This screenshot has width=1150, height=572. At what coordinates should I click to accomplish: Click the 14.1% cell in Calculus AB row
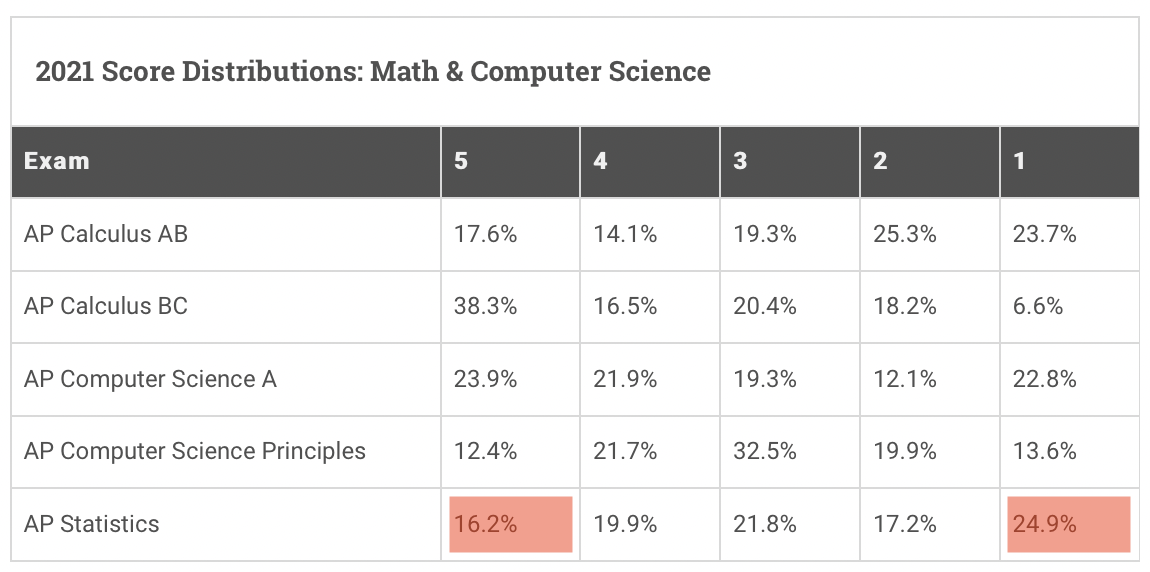pos(625,234)
